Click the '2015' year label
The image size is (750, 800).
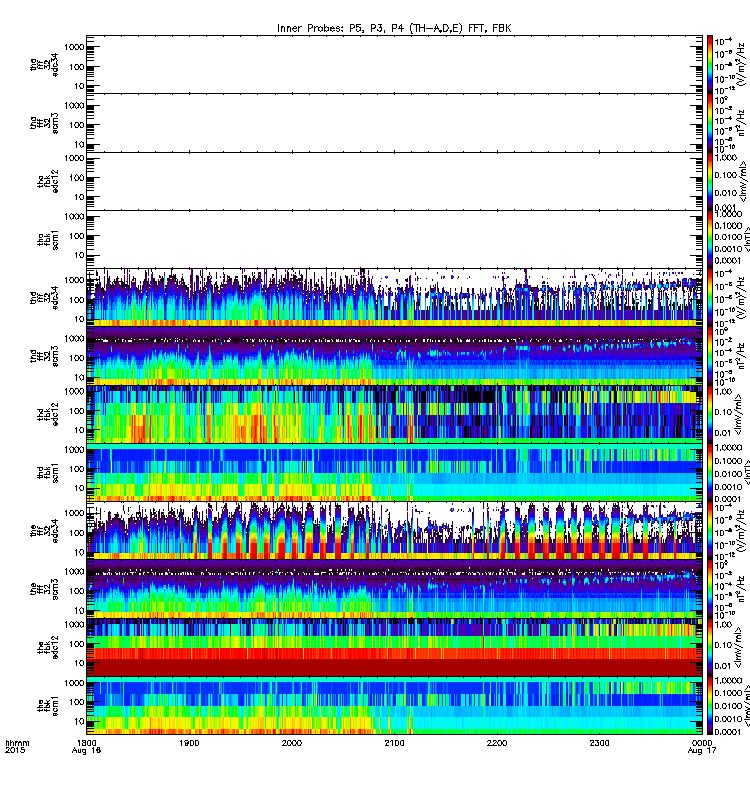pyautogui.click(x=14, y=751)
